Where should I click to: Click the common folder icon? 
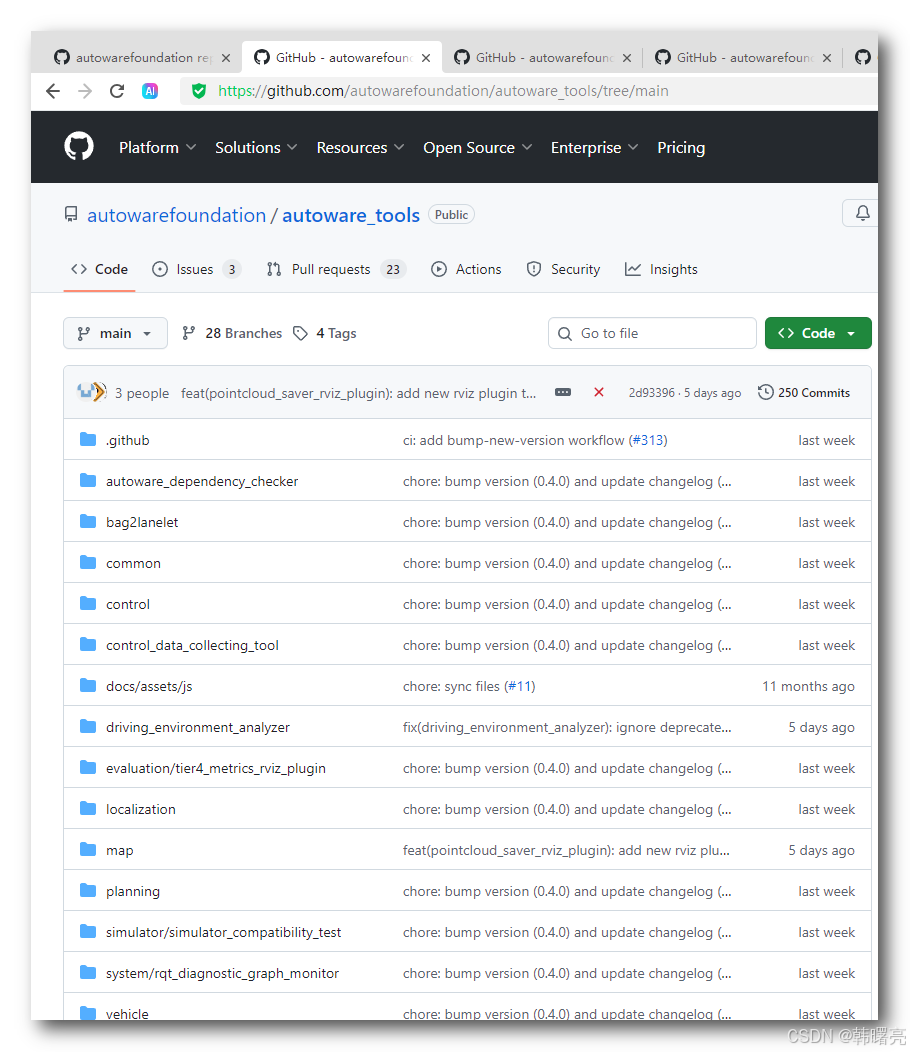coord(88,563)
